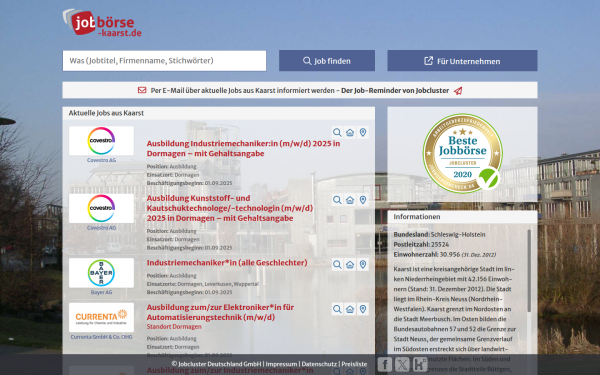
Task: Click the magnifier icon on Currenta Elektroniker job
Action: pos(337,309)
